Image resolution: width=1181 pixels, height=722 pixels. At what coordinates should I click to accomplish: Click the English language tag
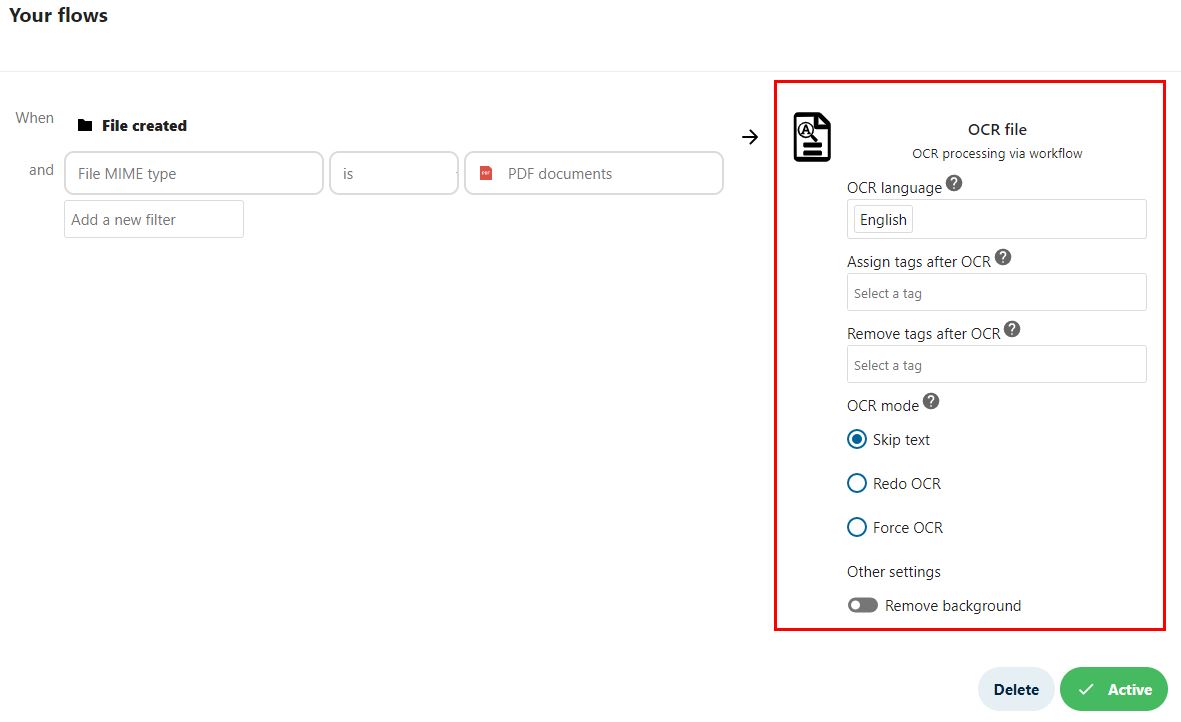(x=883, y=219)
